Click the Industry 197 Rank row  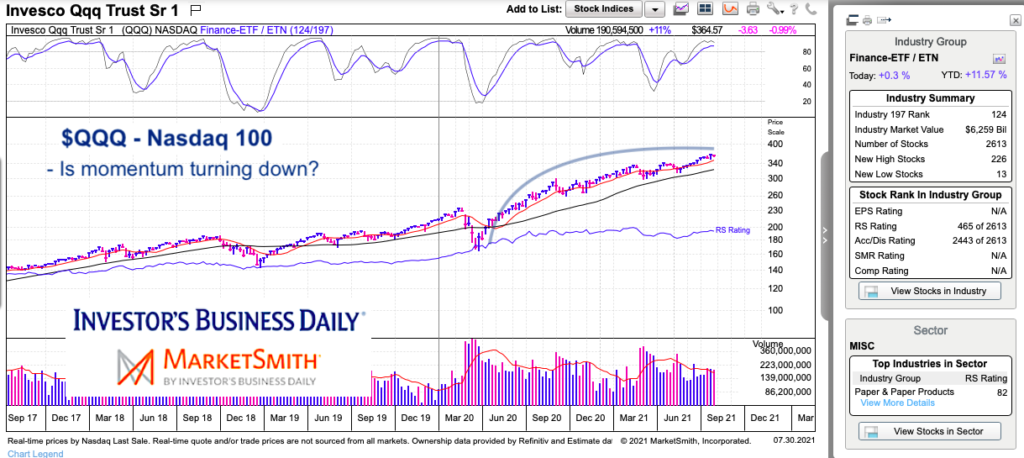click(929, 114)
